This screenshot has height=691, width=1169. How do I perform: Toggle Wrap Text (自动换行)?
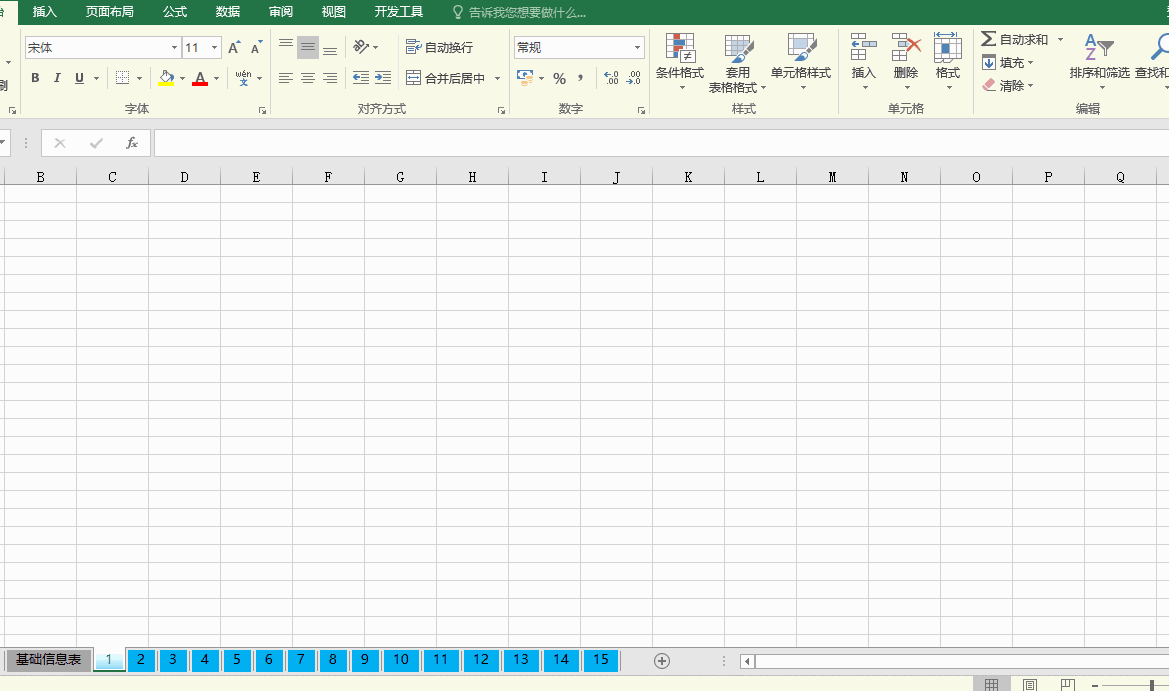(x=440, y=47)
